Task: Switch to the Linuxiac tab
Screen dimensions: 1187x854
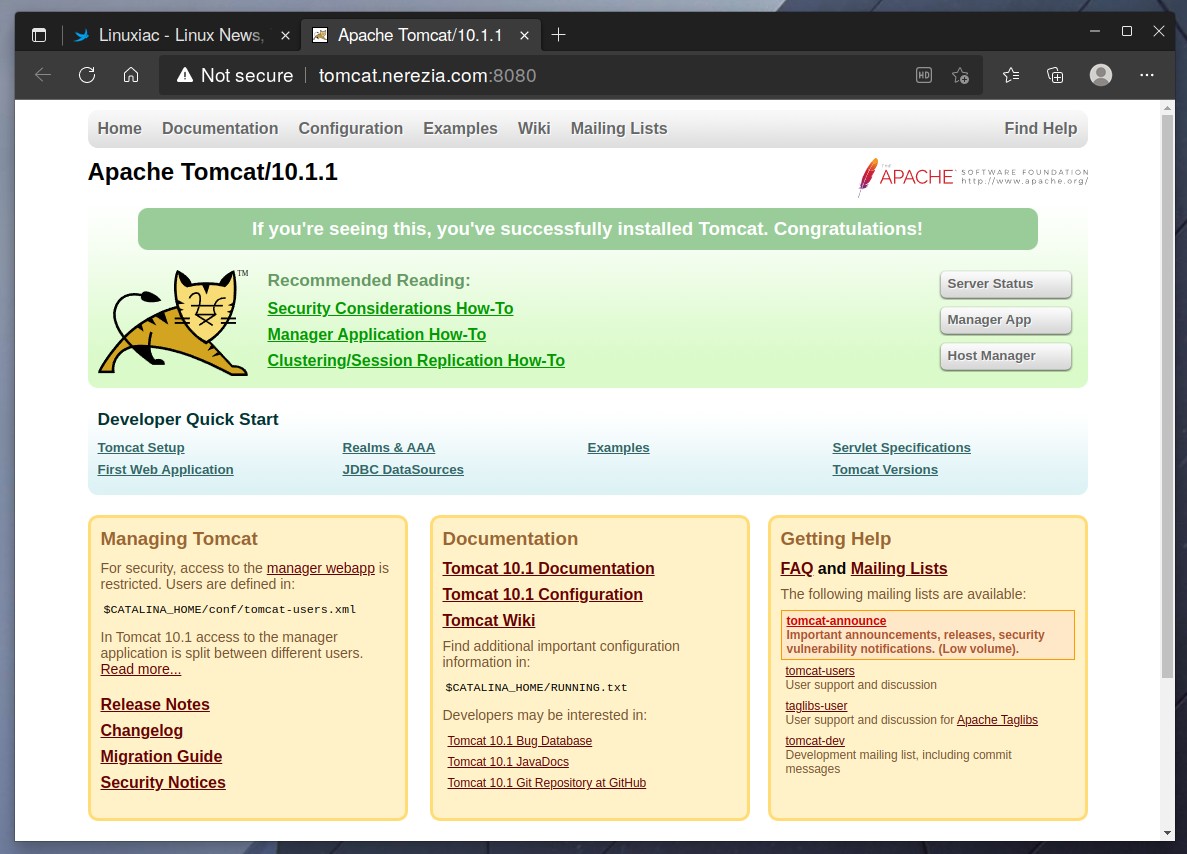Action: pos(182,35)
